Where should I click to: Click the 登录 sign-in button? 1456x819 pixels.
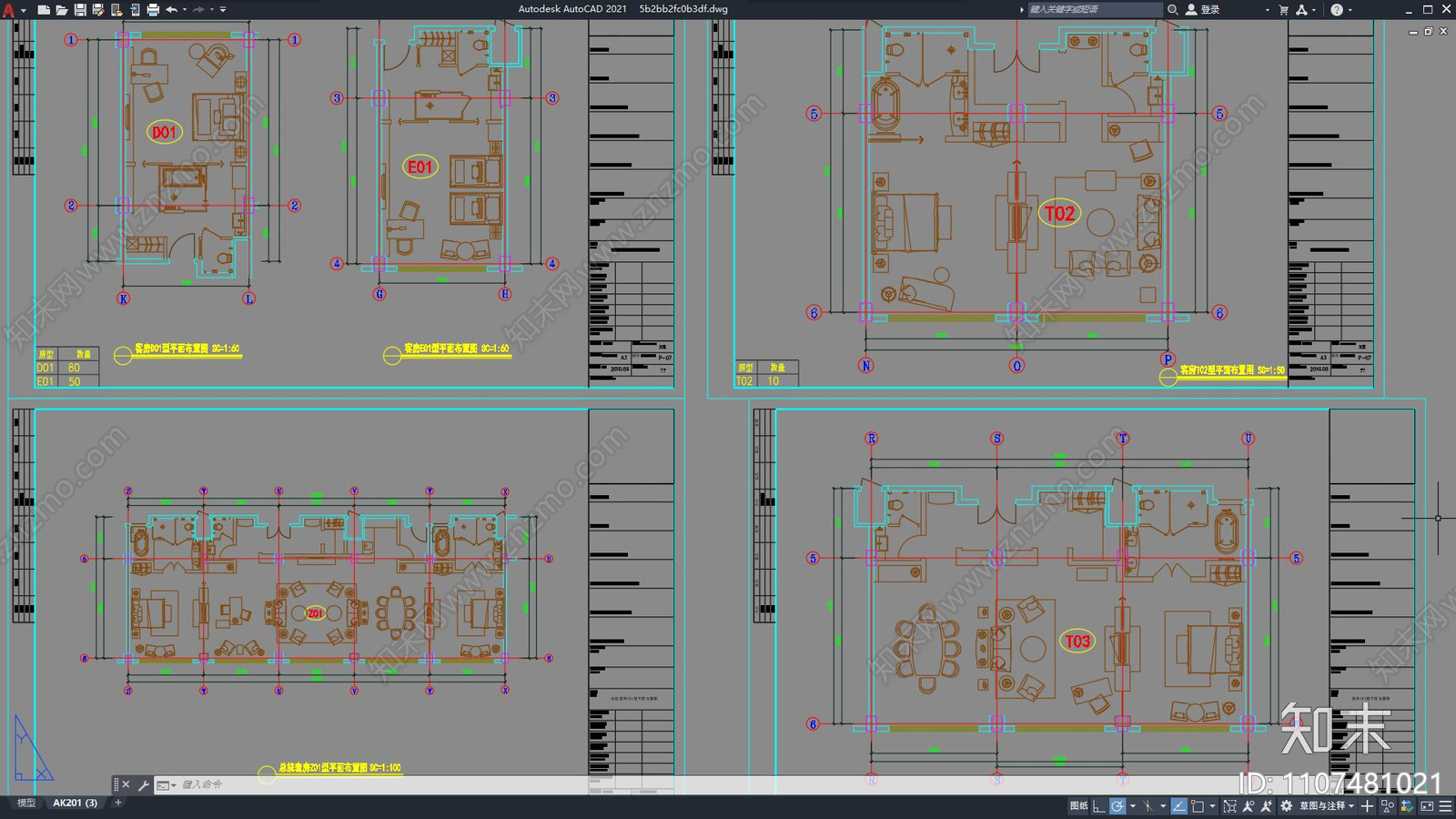(1203, 9)
